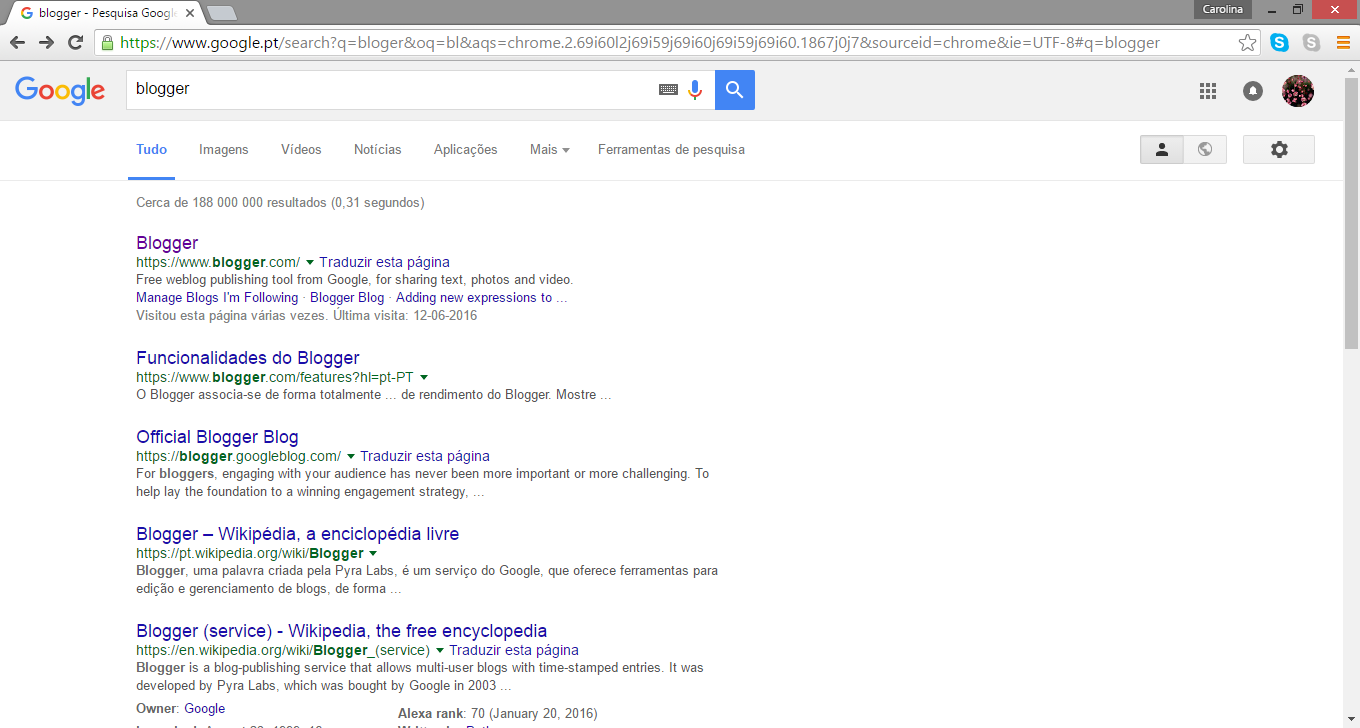Image resolution: width=1360 pixels, height=728 pixels.
Task: Switch to the Aplicações tab
Action: [466, 149]
